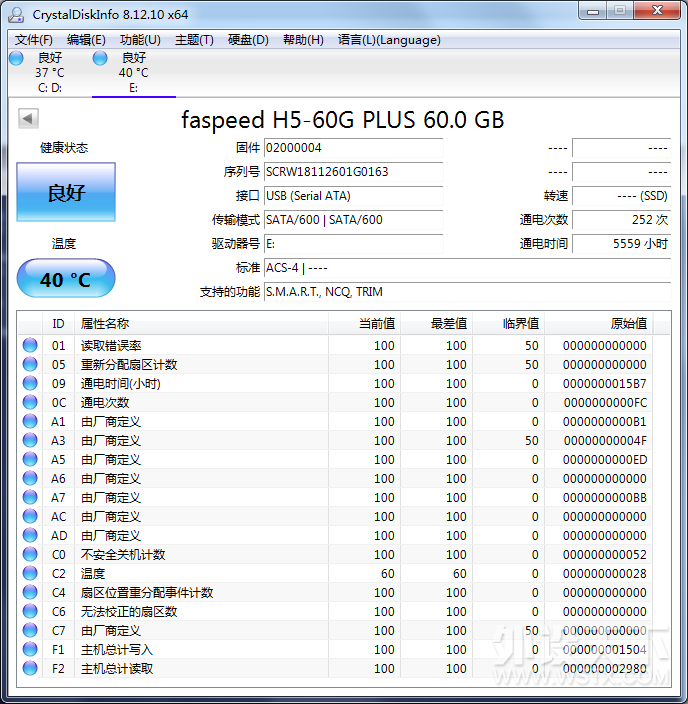Click the status orb for row A7
Viewport: 688px width, 704px height.
click(x=30, y=497)
